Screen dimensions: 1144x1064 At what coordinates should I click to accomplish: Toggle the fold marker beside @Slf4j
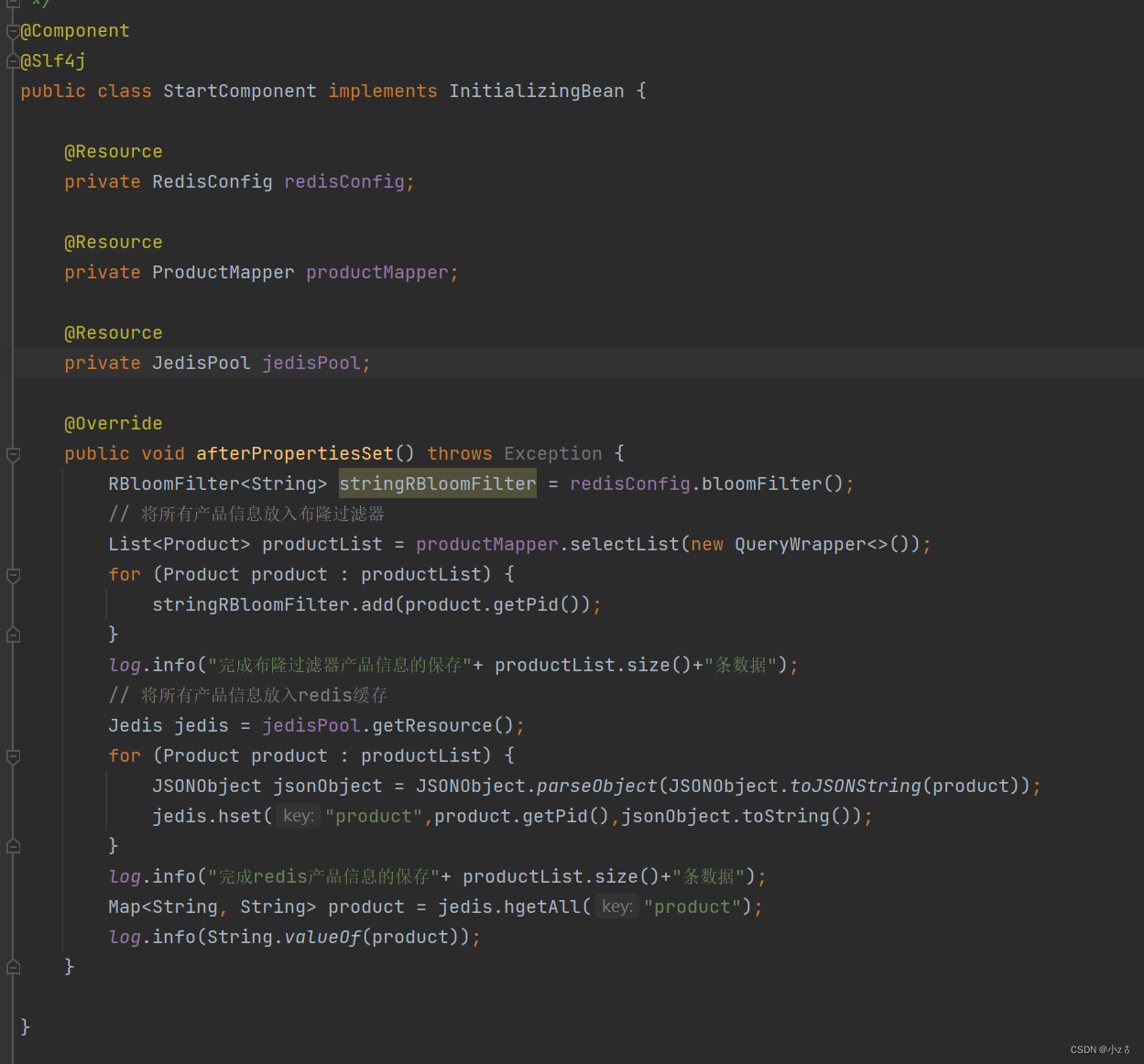13,61
